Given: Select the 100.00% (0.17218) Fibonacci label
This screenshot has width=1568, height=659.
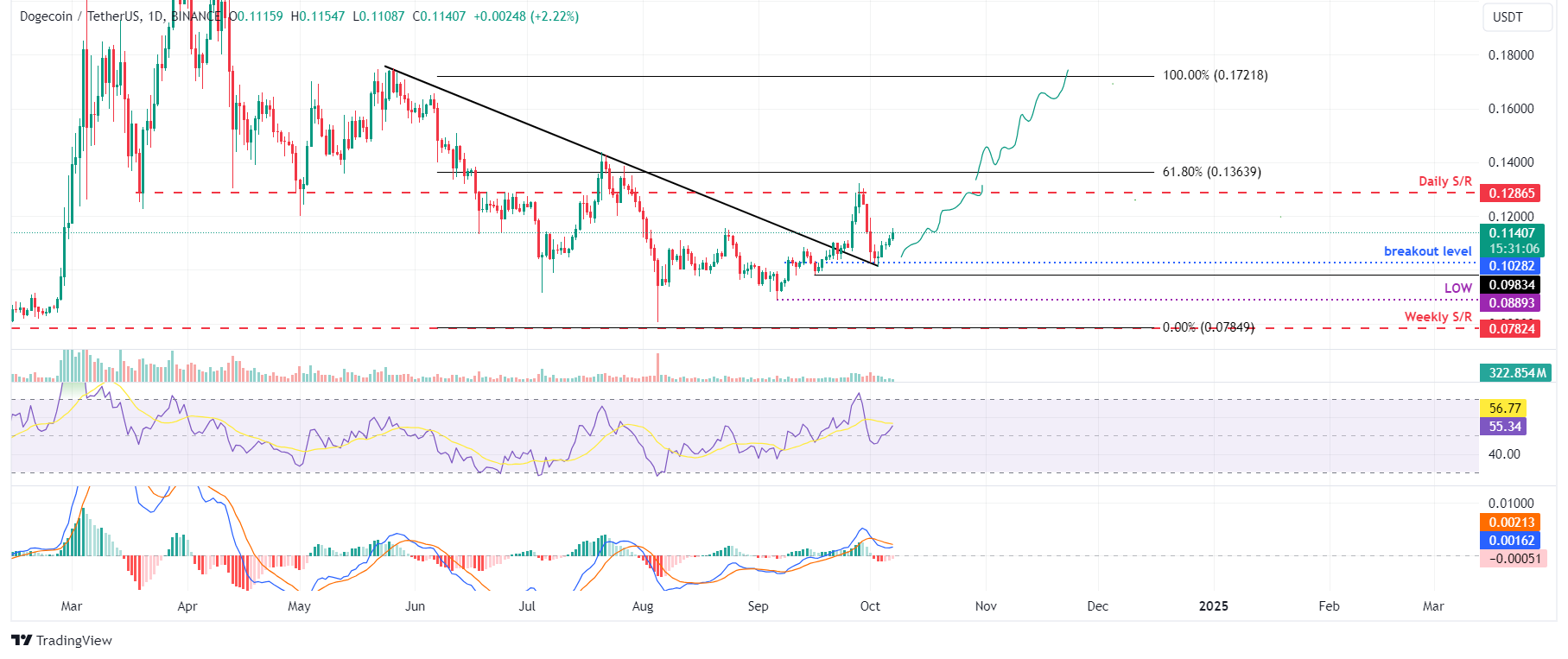Looking at the screenshot, I should [x=1216, y=75].
